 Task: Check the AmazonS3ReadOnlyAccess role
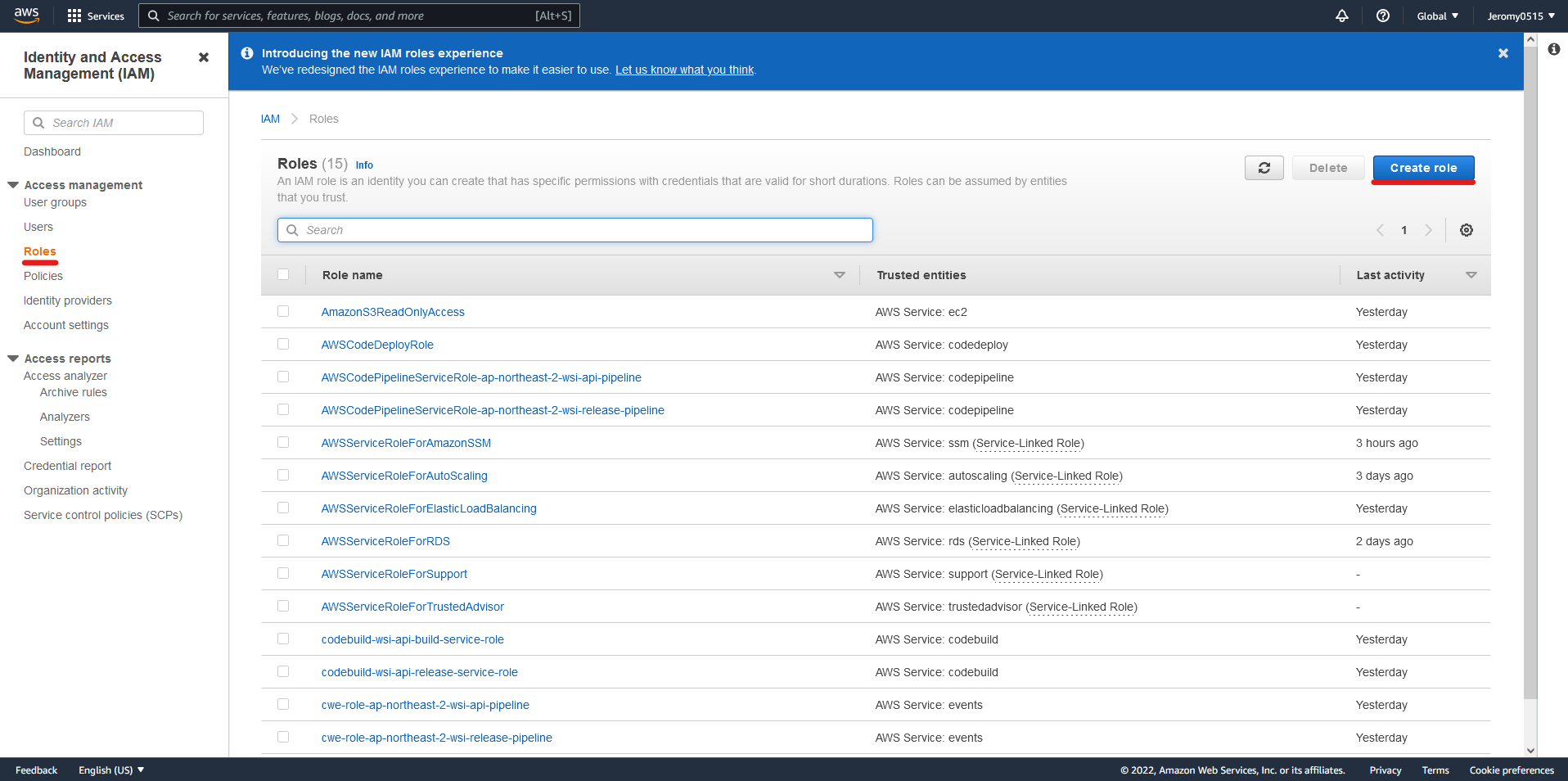pos(283,311)
